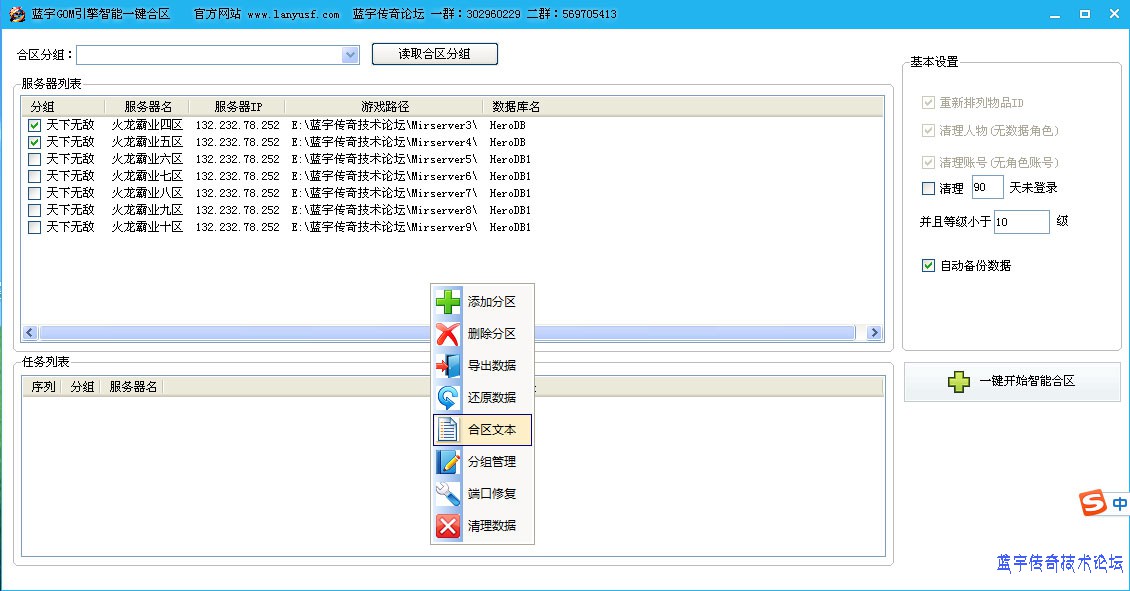Click the server list scrollbar left arrow

(30, 333)
